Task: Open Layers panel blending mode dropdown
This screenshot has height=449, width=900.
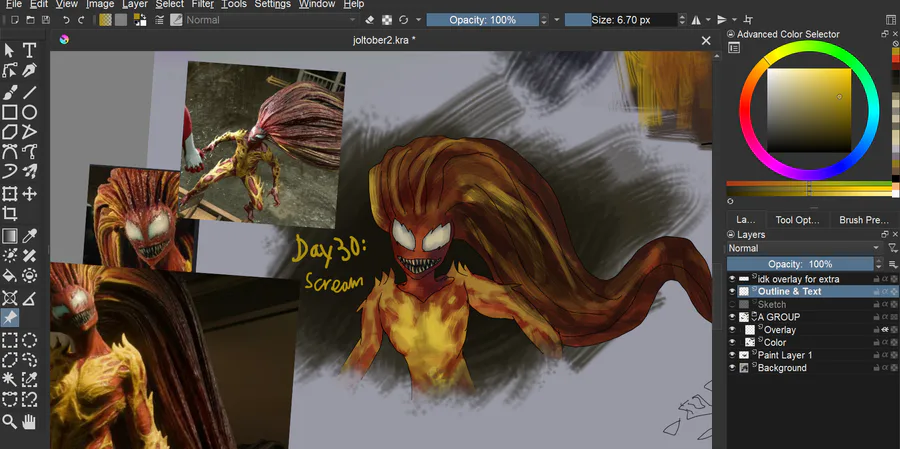Action: 805,248
